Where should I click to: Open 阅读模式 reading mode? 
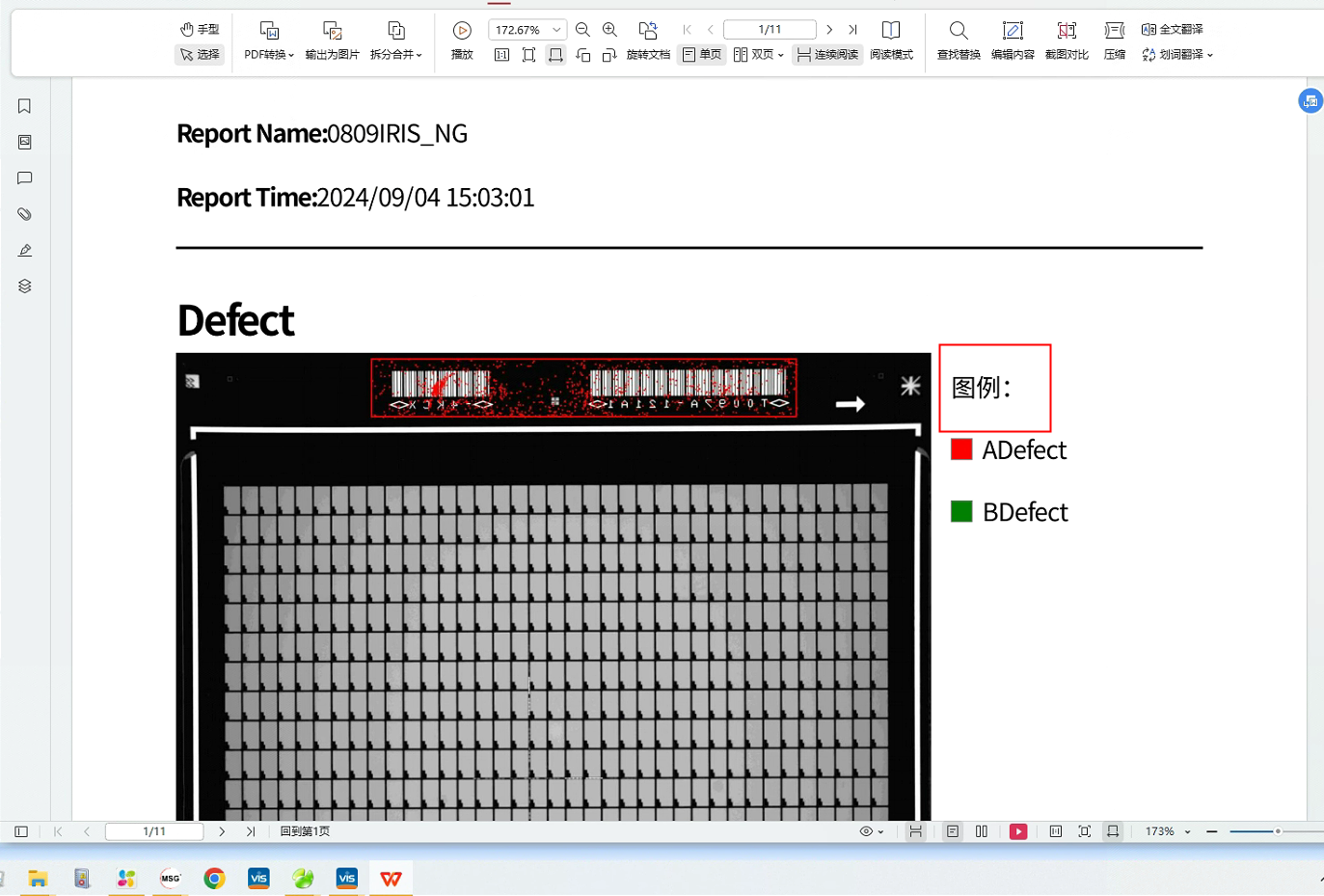[891, 41]
